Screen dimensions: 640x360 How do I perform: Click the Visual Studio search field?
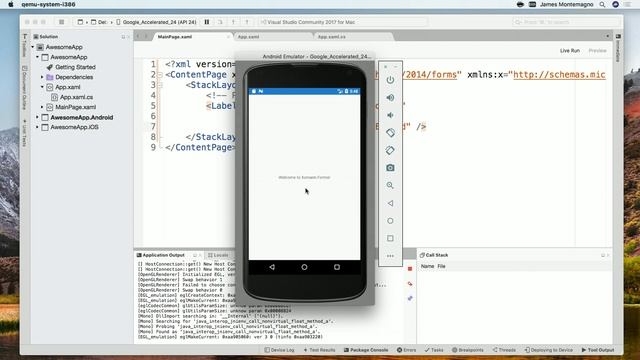pyautogui.click(x=567, y=22)
